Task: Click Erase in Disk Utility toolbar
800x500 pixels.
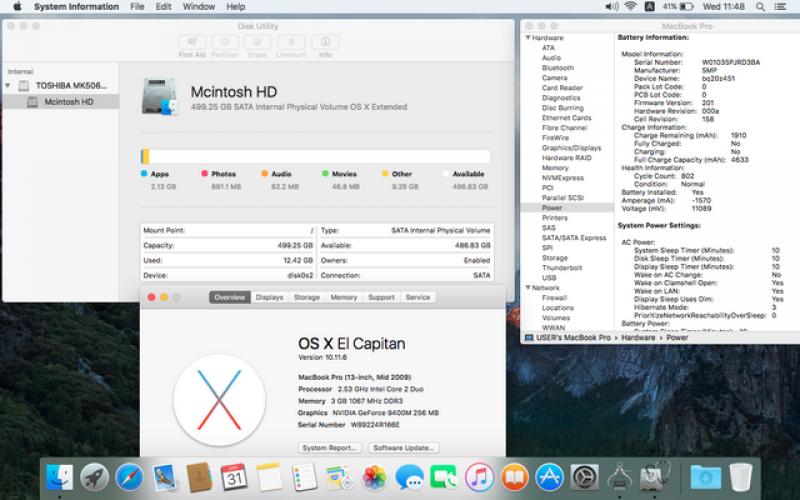Action: point(258,46)
